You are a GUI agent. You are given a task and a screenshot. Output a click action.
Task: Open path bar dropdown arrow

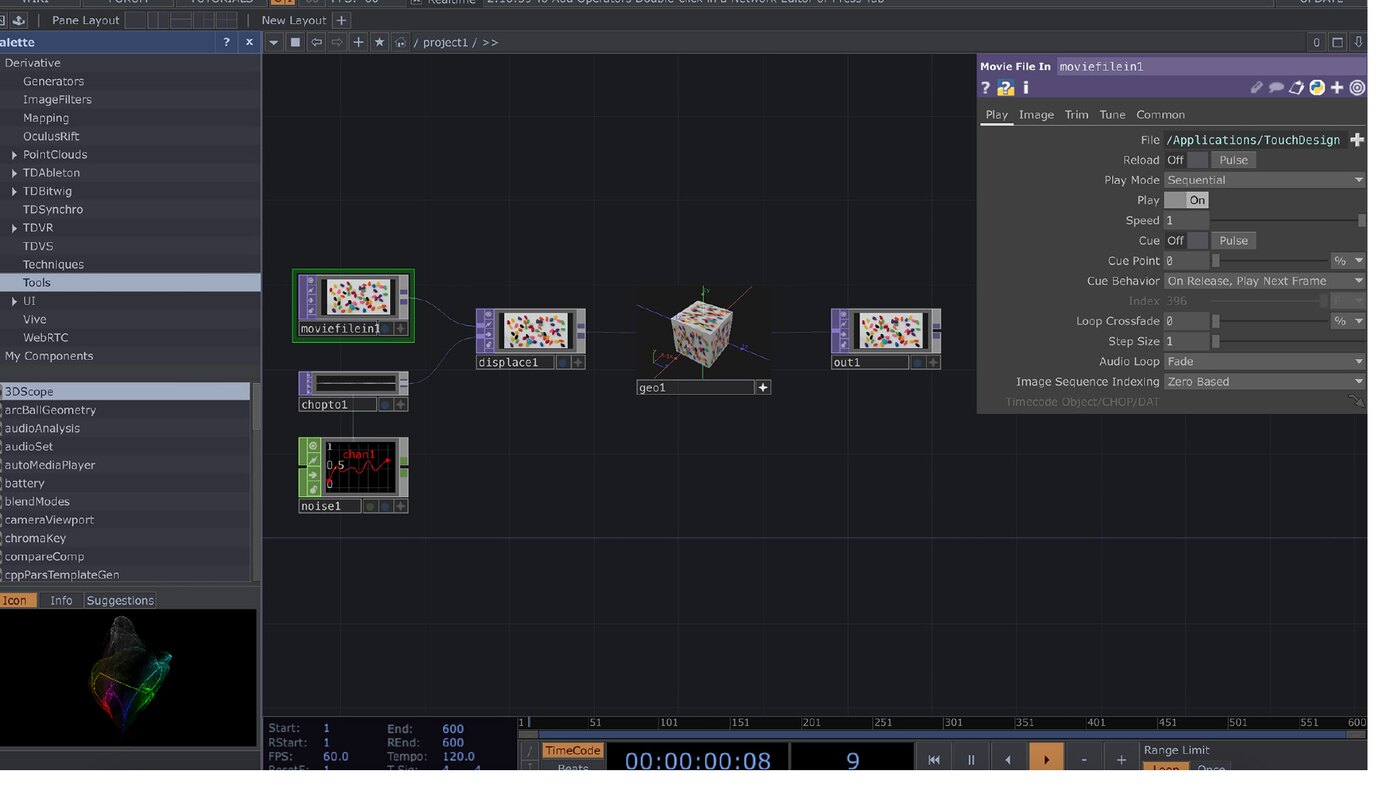click(274, 42)
